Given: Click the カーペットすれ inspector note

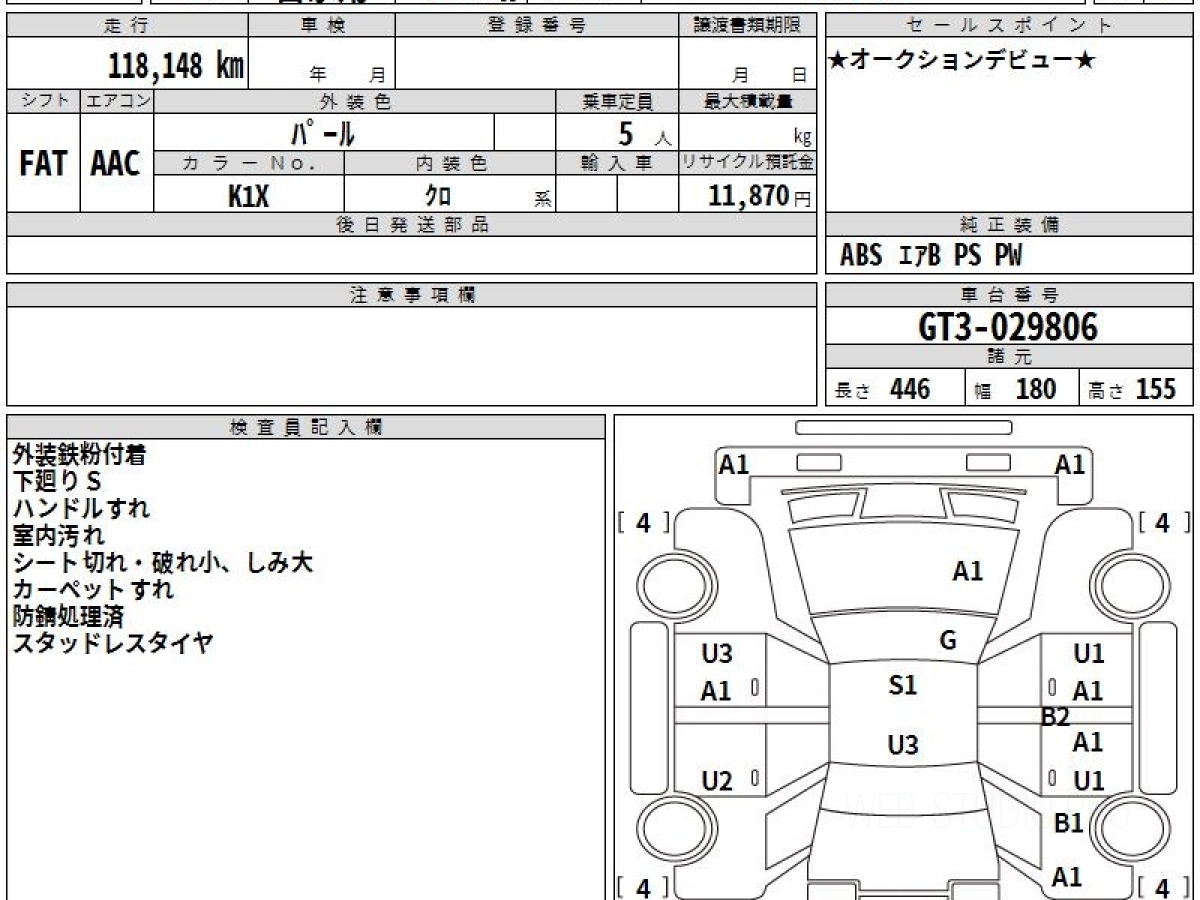Looking at the screenshot, I should 93,590.
